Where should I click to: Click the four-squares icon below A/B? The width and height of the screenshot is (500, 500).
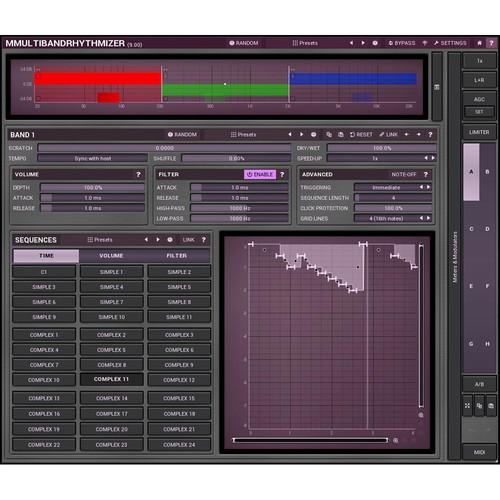(x=467, y=406)
